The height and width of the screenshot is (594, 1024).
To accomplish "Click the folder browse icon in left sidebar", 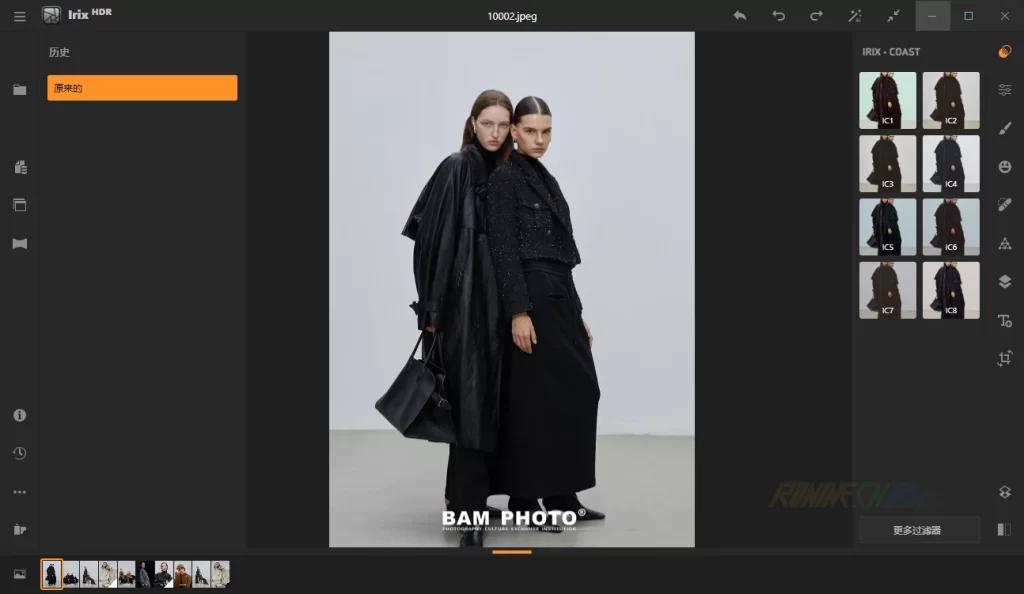I will click(19, 88).
